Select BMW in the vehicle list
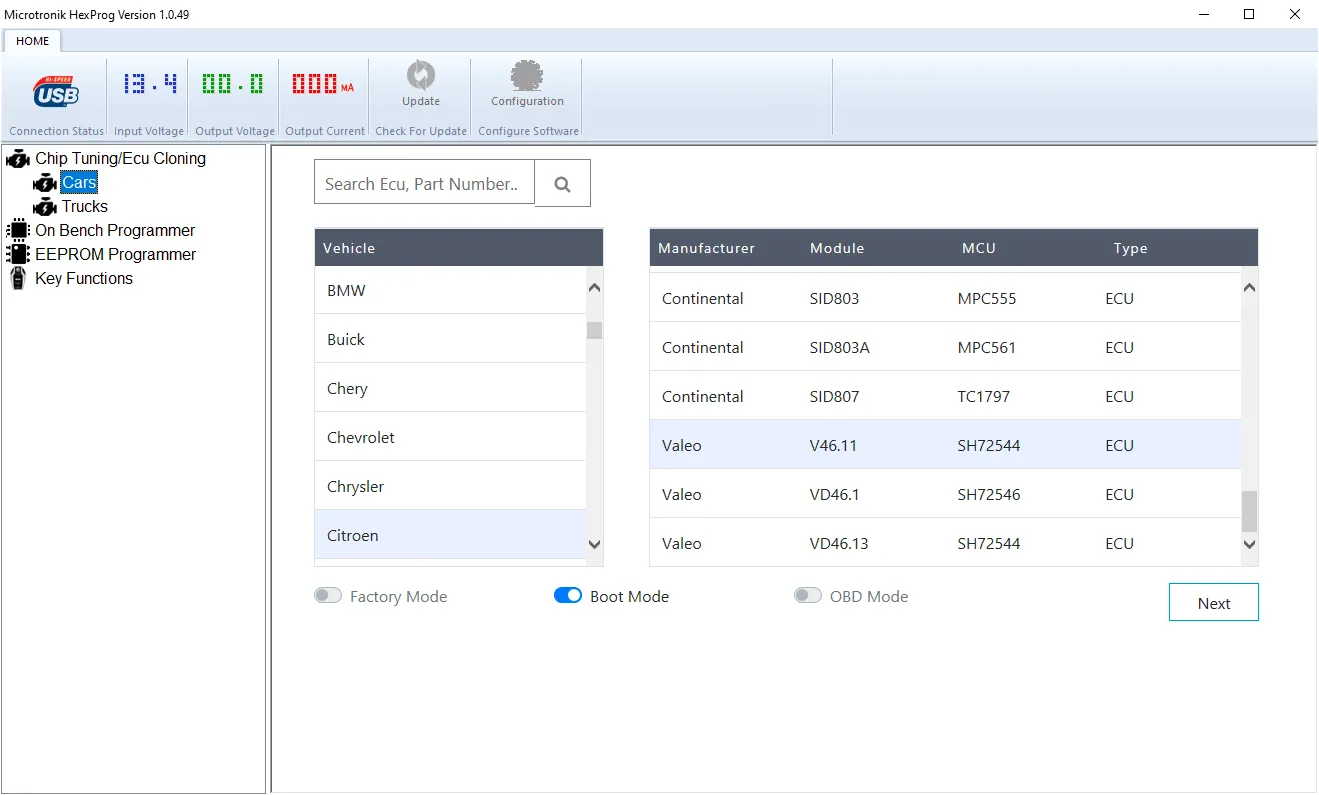1319x795 pixels. click(450, 290)
